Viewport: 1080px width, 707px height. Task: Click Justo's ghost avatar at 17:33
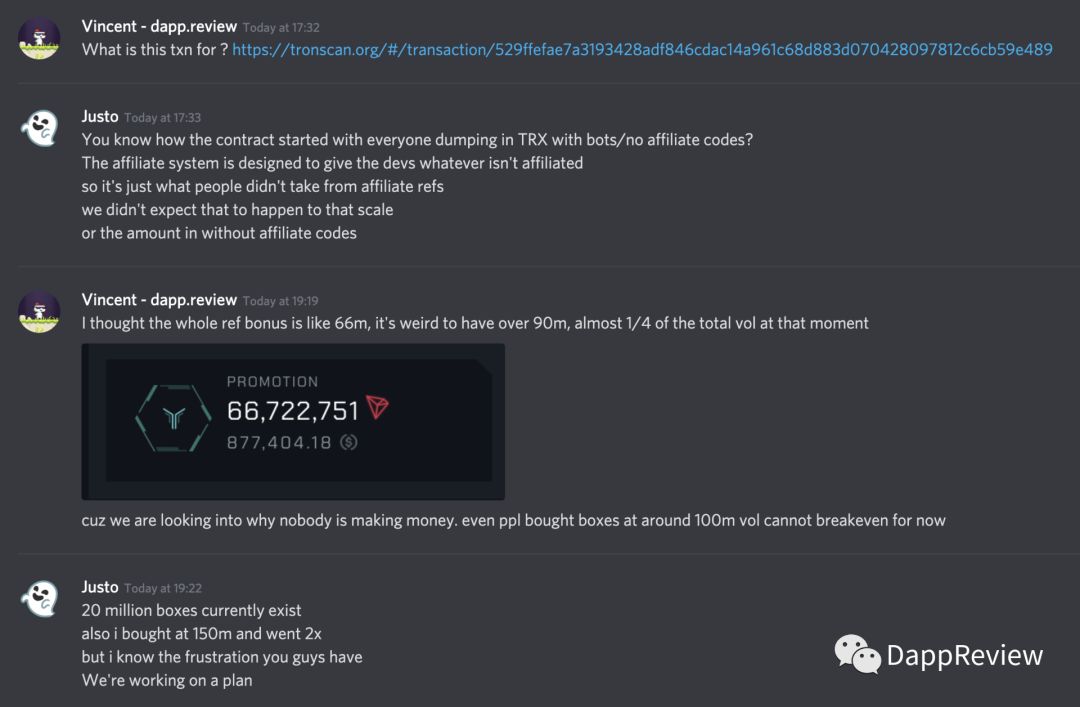[x=39, y=128]
